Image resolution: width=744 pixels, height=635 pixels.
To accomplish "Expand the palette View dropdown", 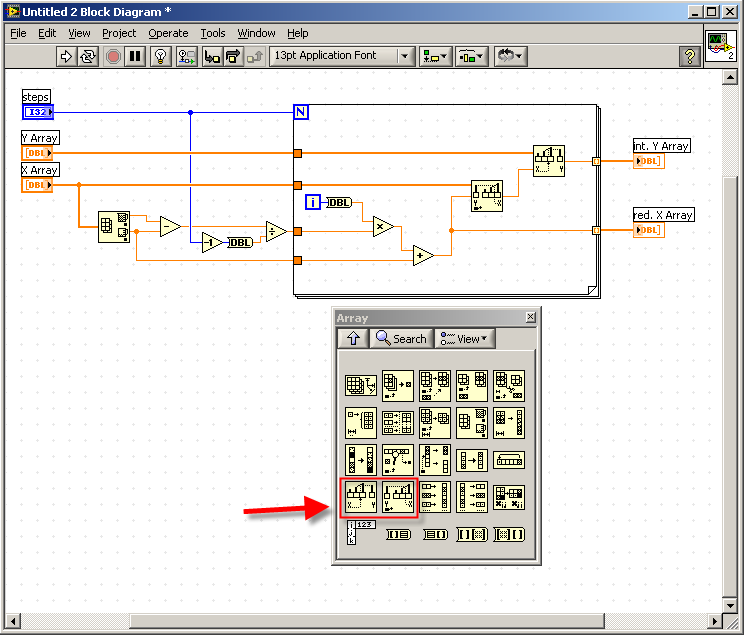I will tap(465, 339).
